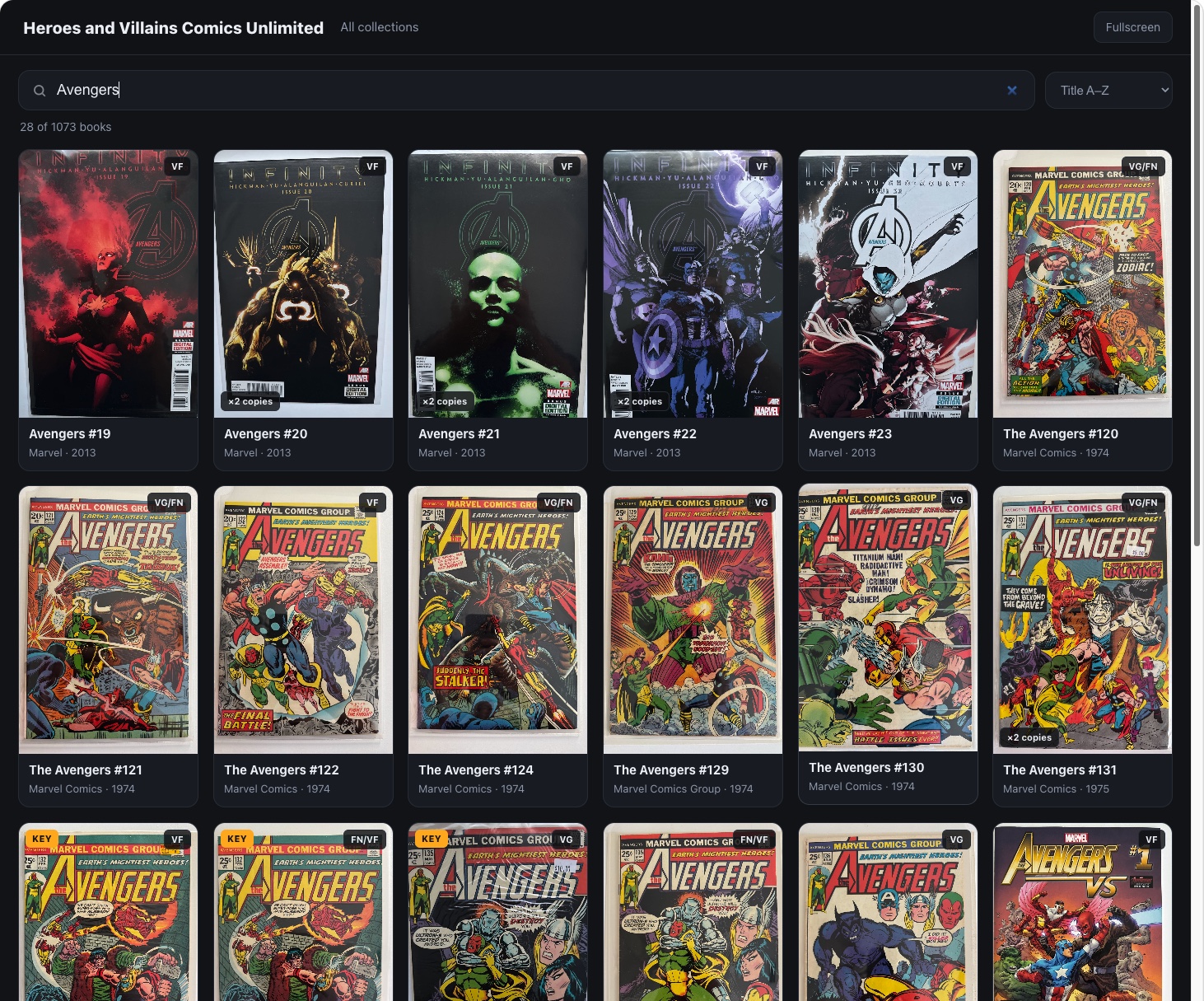Click the 28 of 1073 books count
The width and height of the screenshot is (1204, 1001).
coord(66,127)
